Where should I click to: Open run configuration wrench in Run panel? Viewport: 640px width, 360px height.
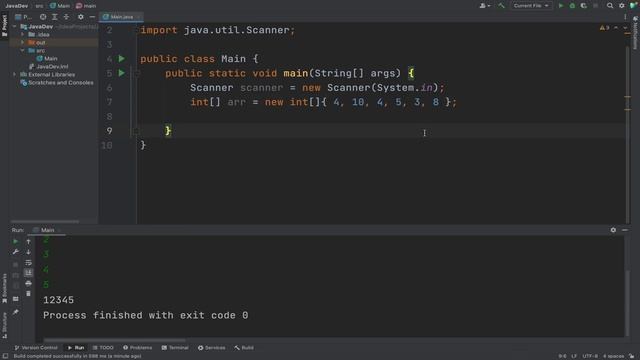(x=16, y=252)
